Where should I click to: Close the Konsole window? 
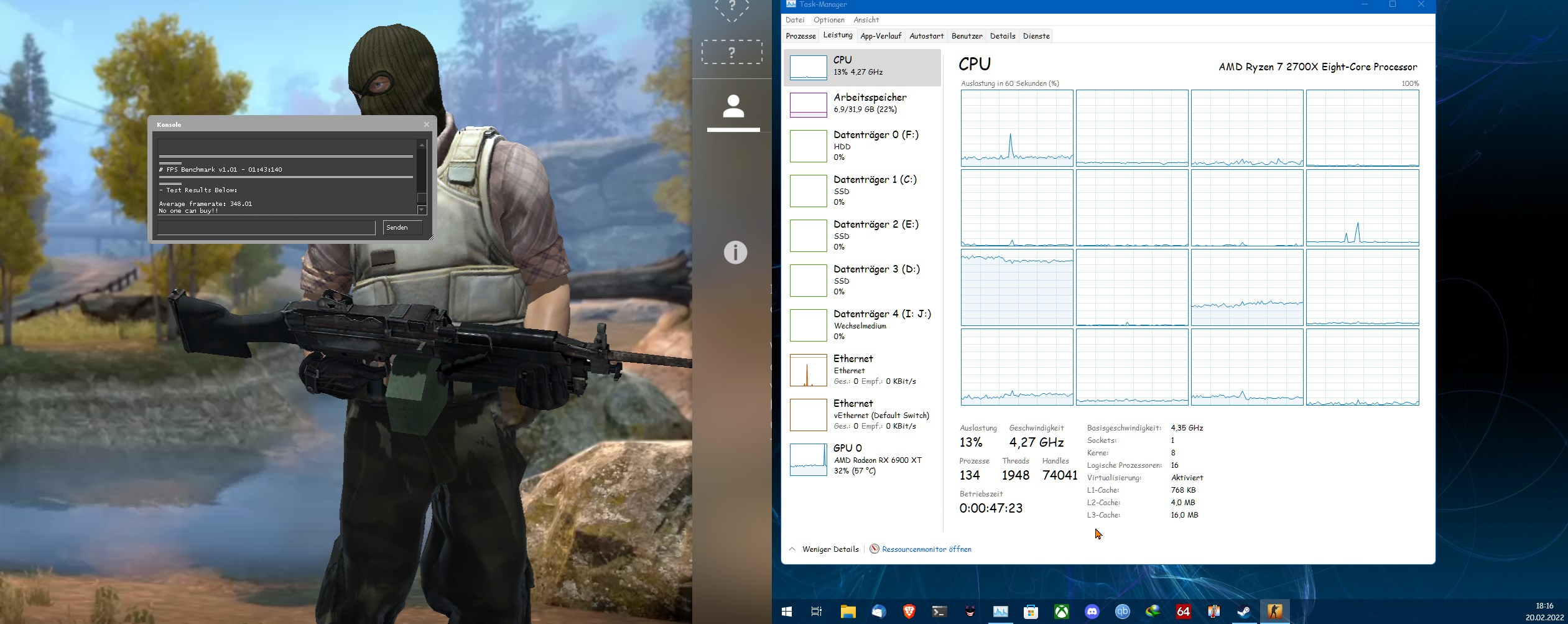pyautogui.click(x=427, y=124)
